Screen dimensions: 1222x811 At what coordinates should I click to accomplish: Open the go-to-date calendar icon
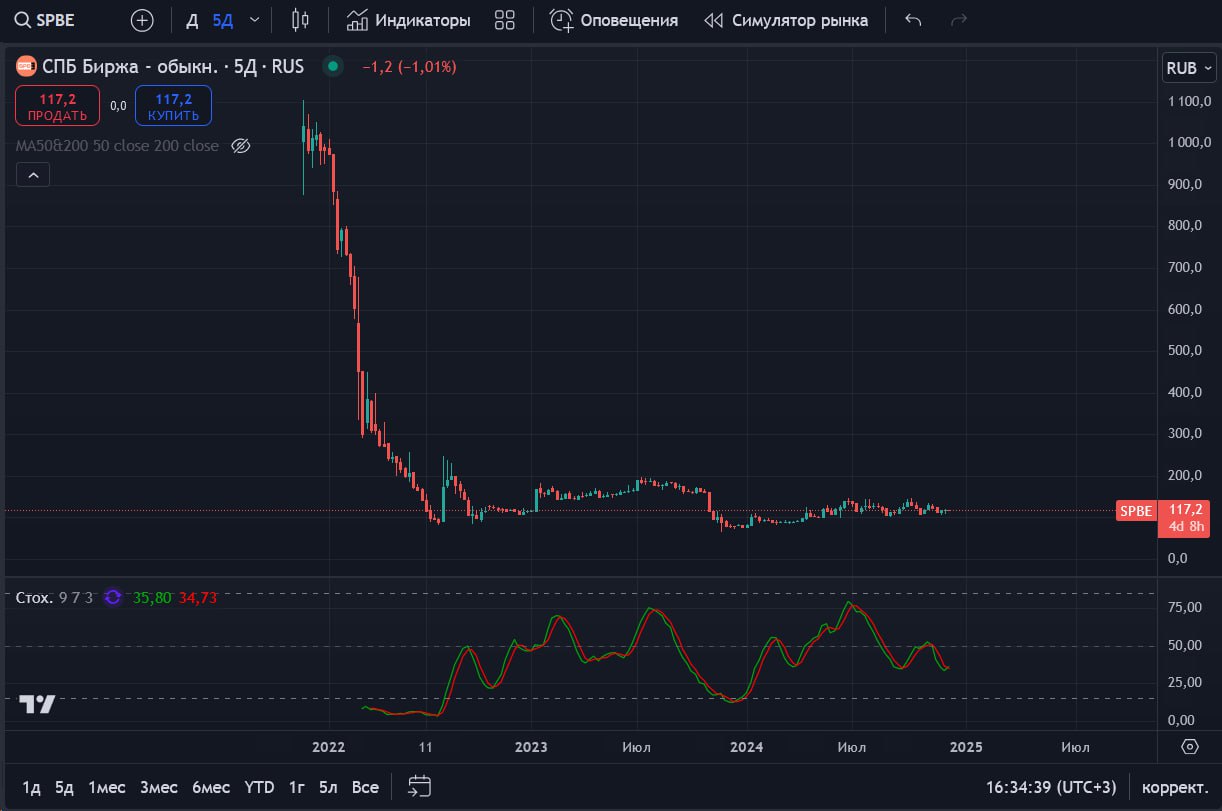pyautogui.click(x=420, y=787)
